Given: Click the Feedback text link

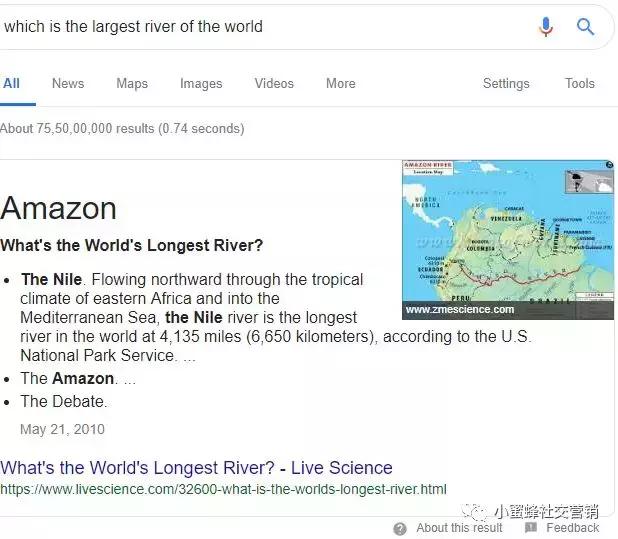Looking at the screenshot, I should pyautogui.click(x=573, y=528).
